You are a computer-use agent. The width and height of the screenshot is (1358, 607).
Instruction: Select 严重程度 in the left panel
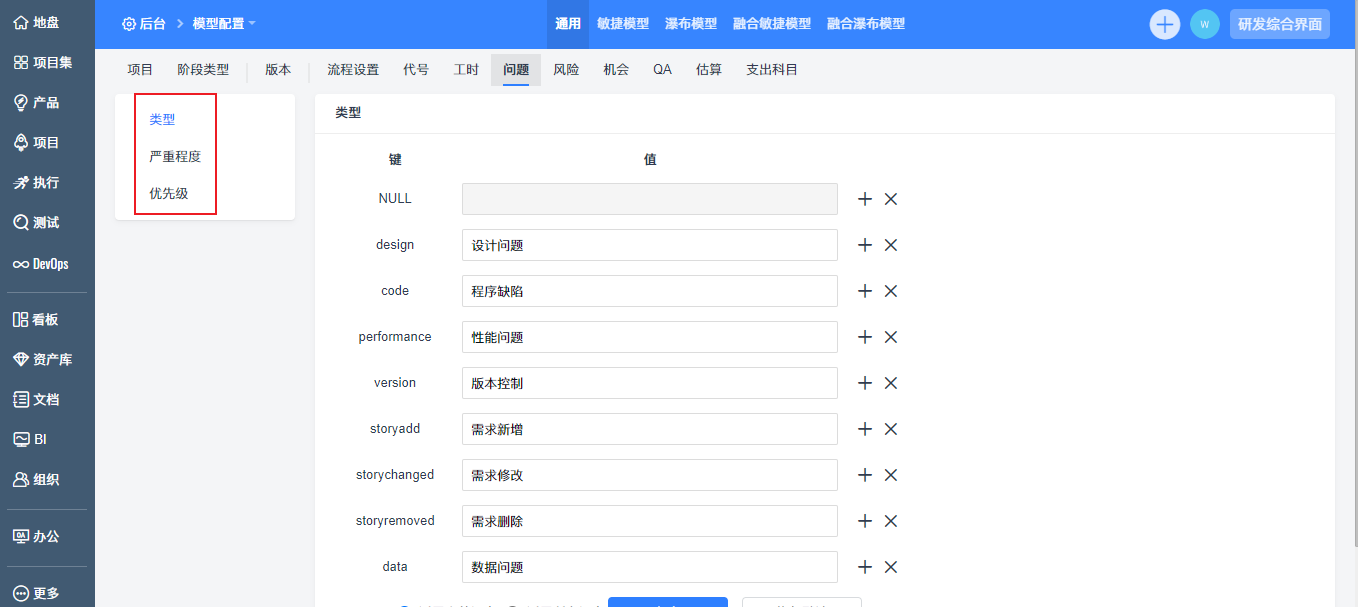tap(175, 156)
